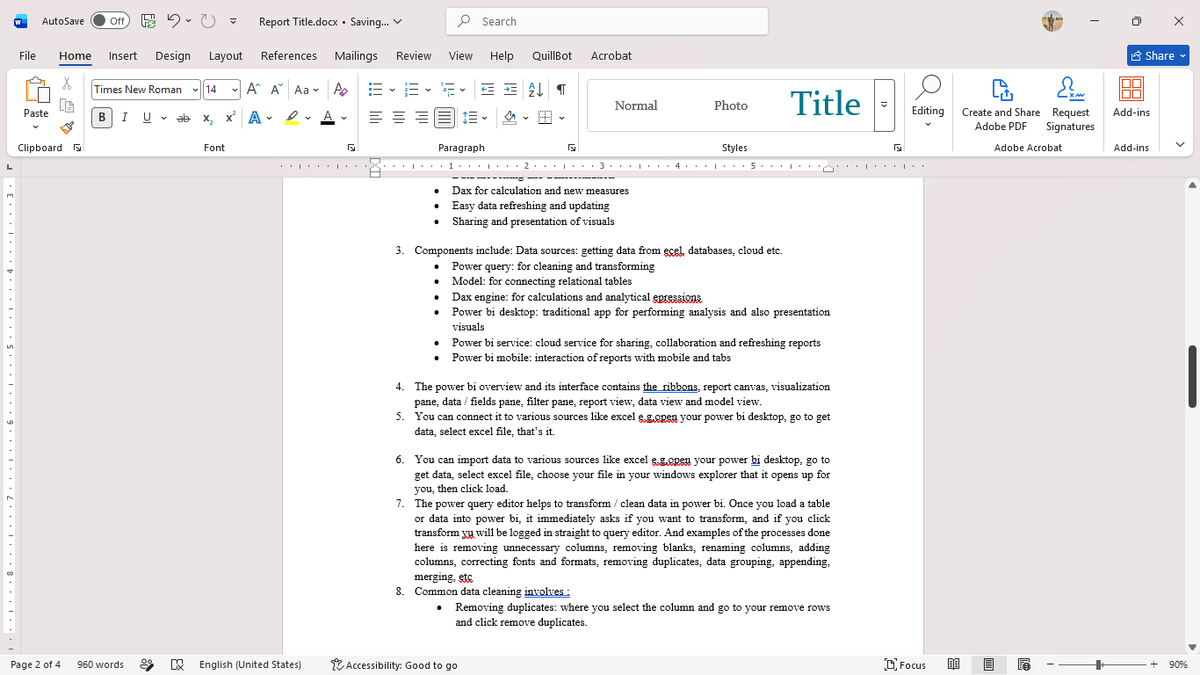Undo the last action
The width and height of the screenshot is (1200, 675).
coord(172,21)
